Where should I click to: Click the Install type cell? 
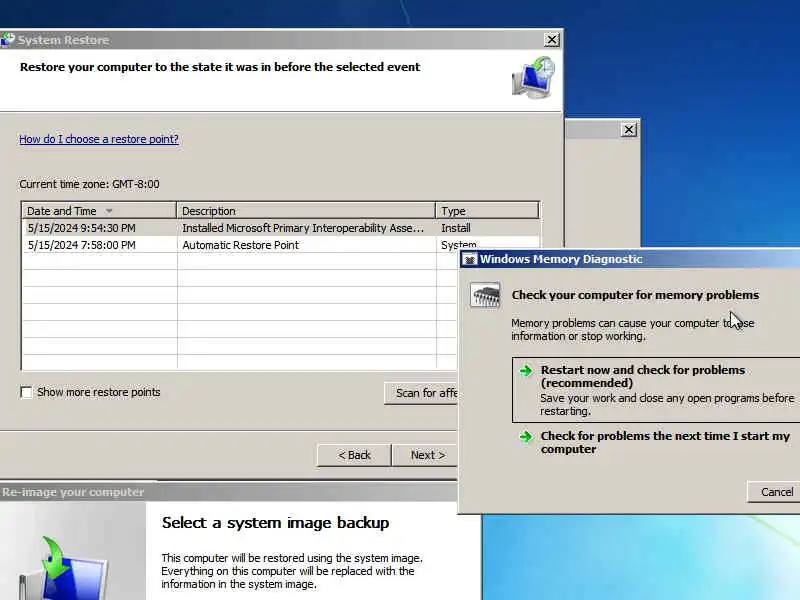pos(456,228)
